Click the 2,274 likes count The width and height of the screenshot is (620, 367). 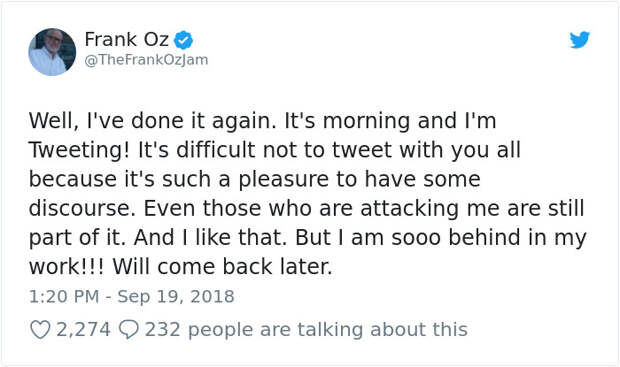pyautogui.click(x=83, y=329)
